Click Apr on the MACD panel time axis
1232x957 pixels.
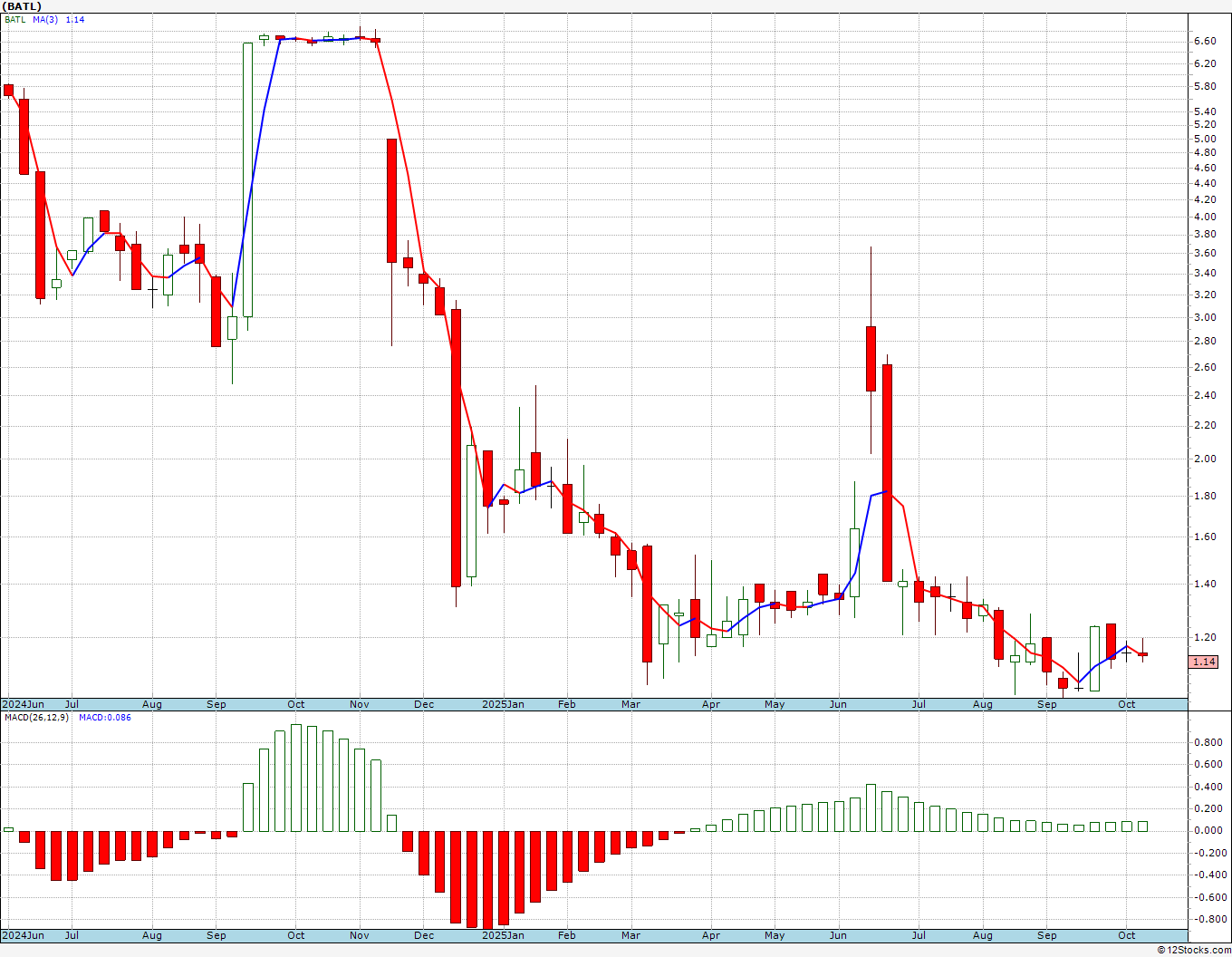(711, 935)
